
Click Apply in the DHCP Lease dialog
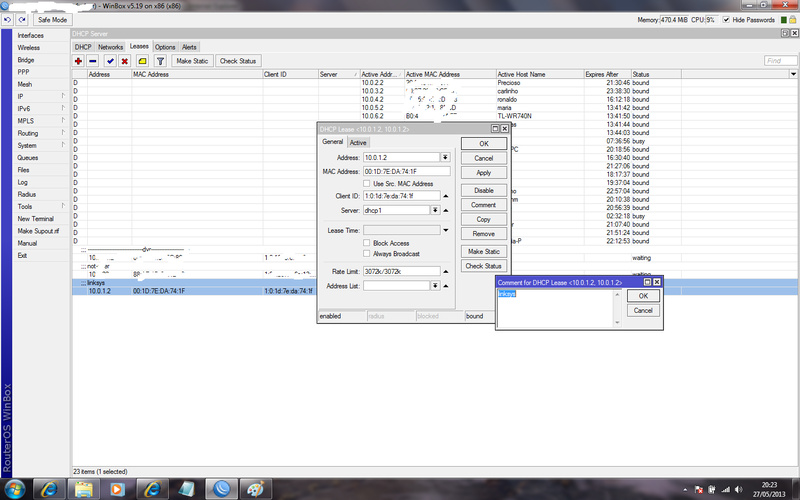(x=484, y=173)
